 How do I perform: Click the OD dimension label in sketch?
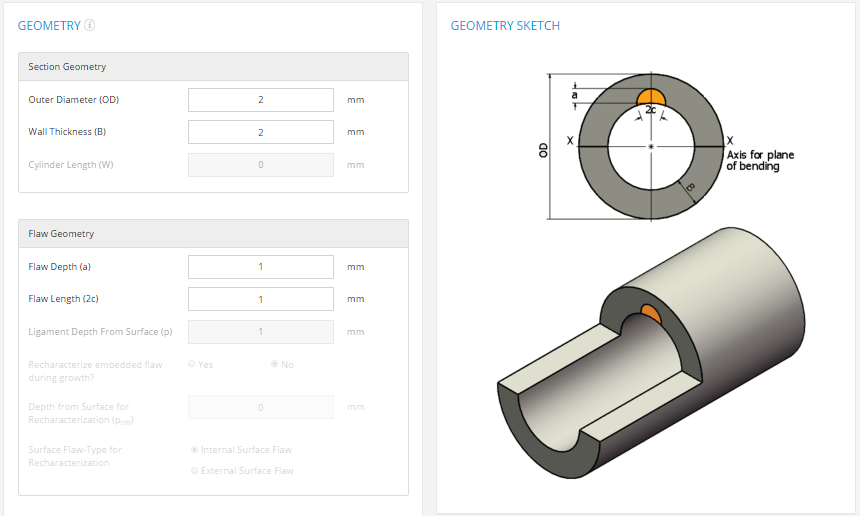click(x=543, y=150)
